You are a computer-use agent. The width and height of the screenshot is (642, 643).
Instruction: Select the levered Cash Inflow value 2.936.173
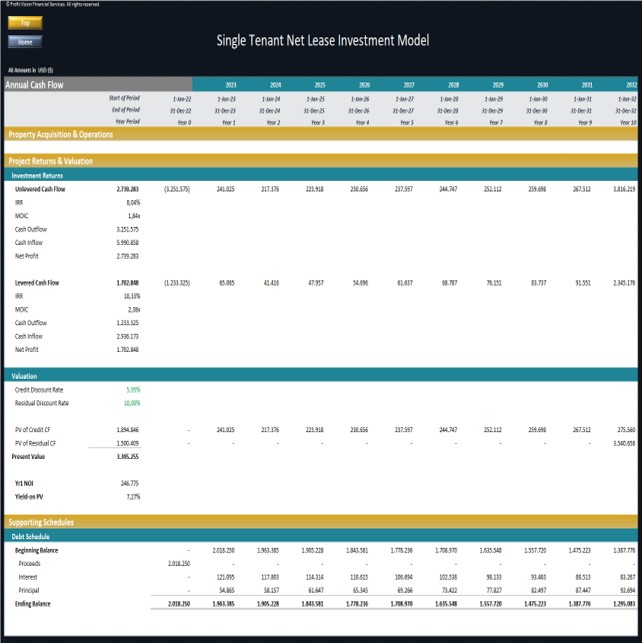click(x=127, y=336)
